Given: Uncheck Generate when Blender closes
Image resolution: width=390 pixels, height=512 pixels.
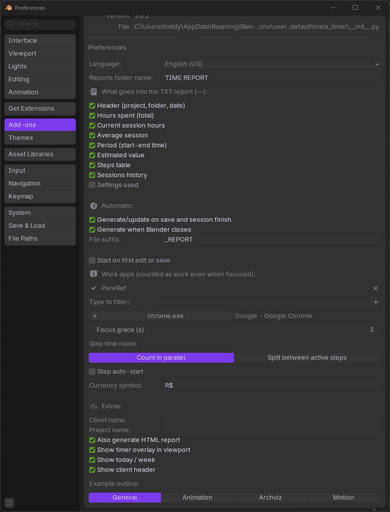Looking at the screenshot, I should 92,230.
